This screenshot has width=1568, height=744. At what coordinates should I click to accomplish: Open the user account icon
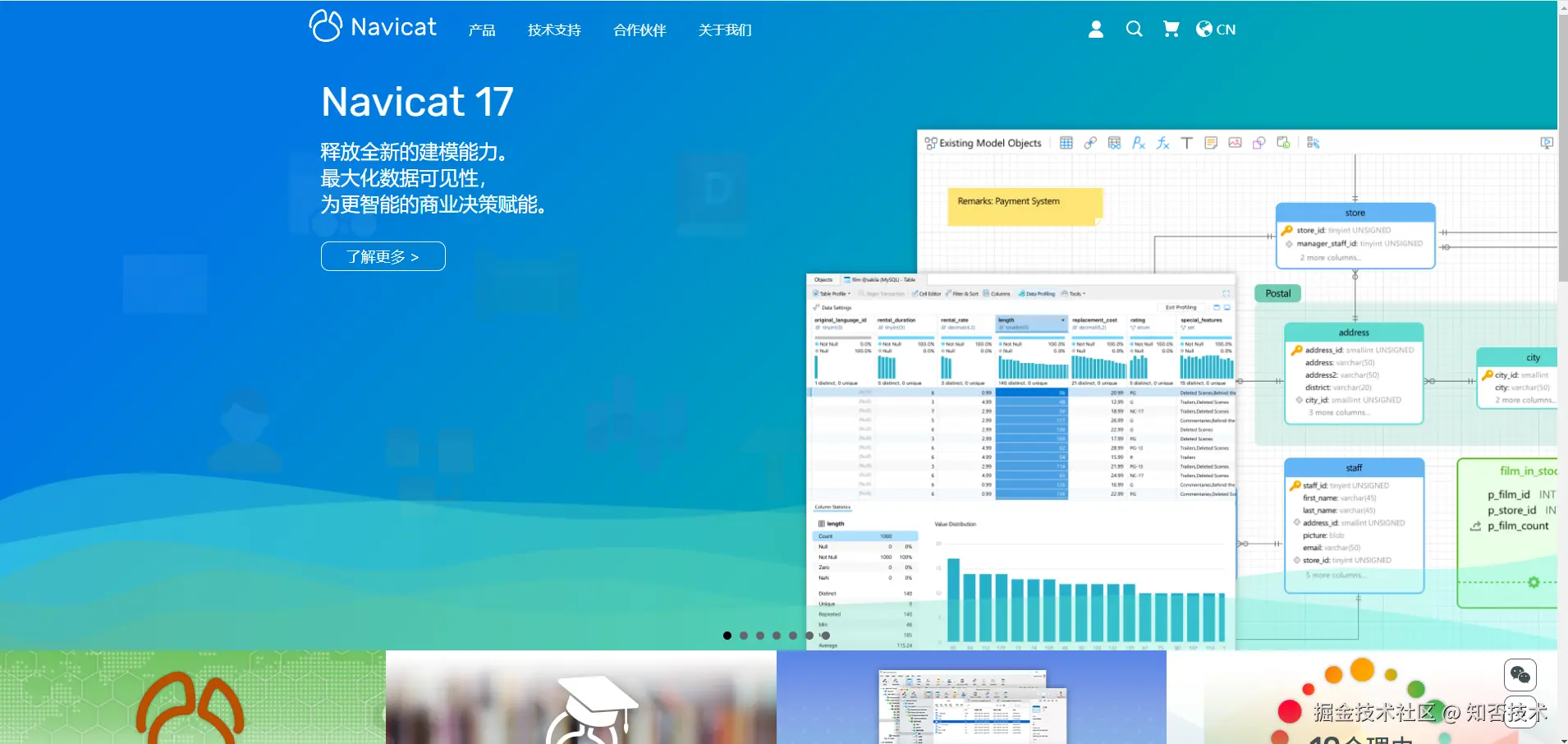[1096, 30]
